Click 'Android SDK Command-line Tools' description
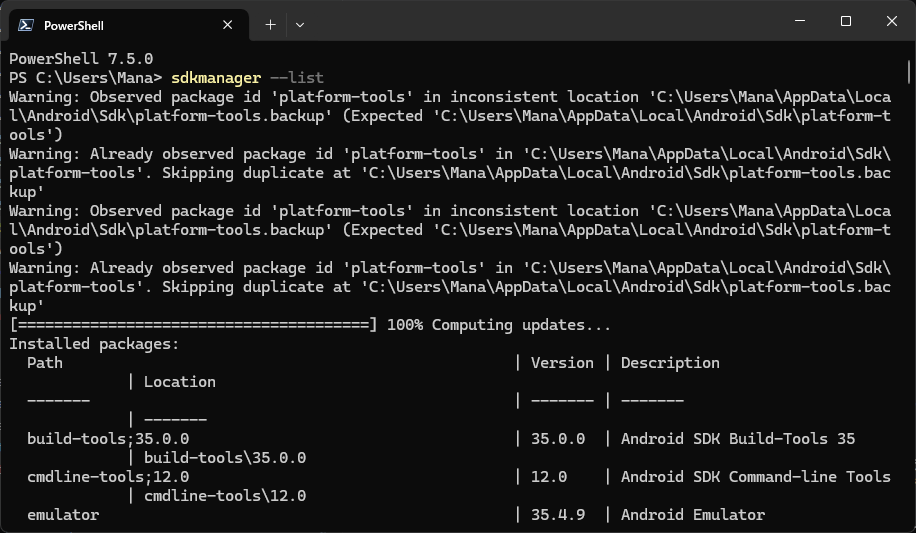 756,477
